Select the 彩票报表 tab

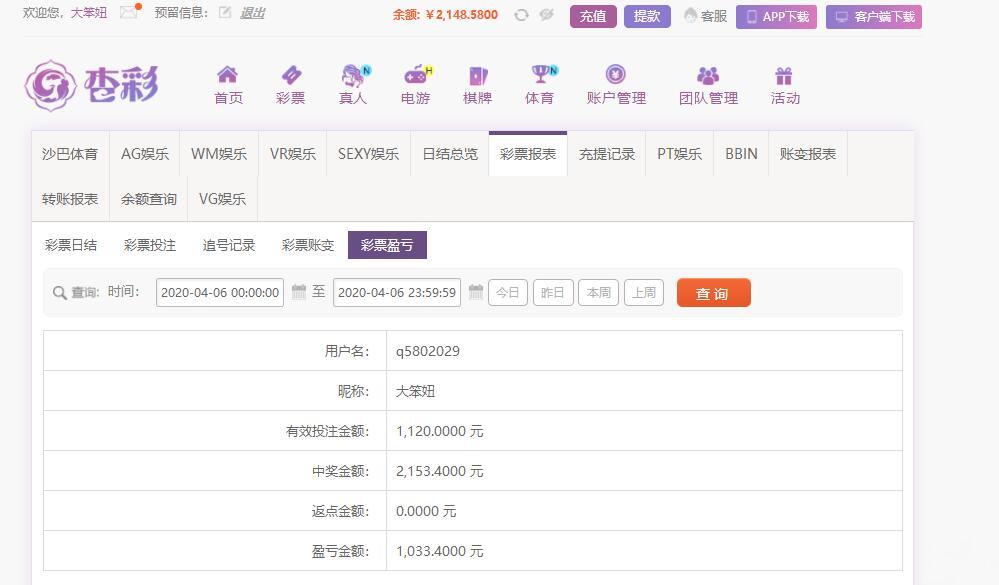coord(528,154)
